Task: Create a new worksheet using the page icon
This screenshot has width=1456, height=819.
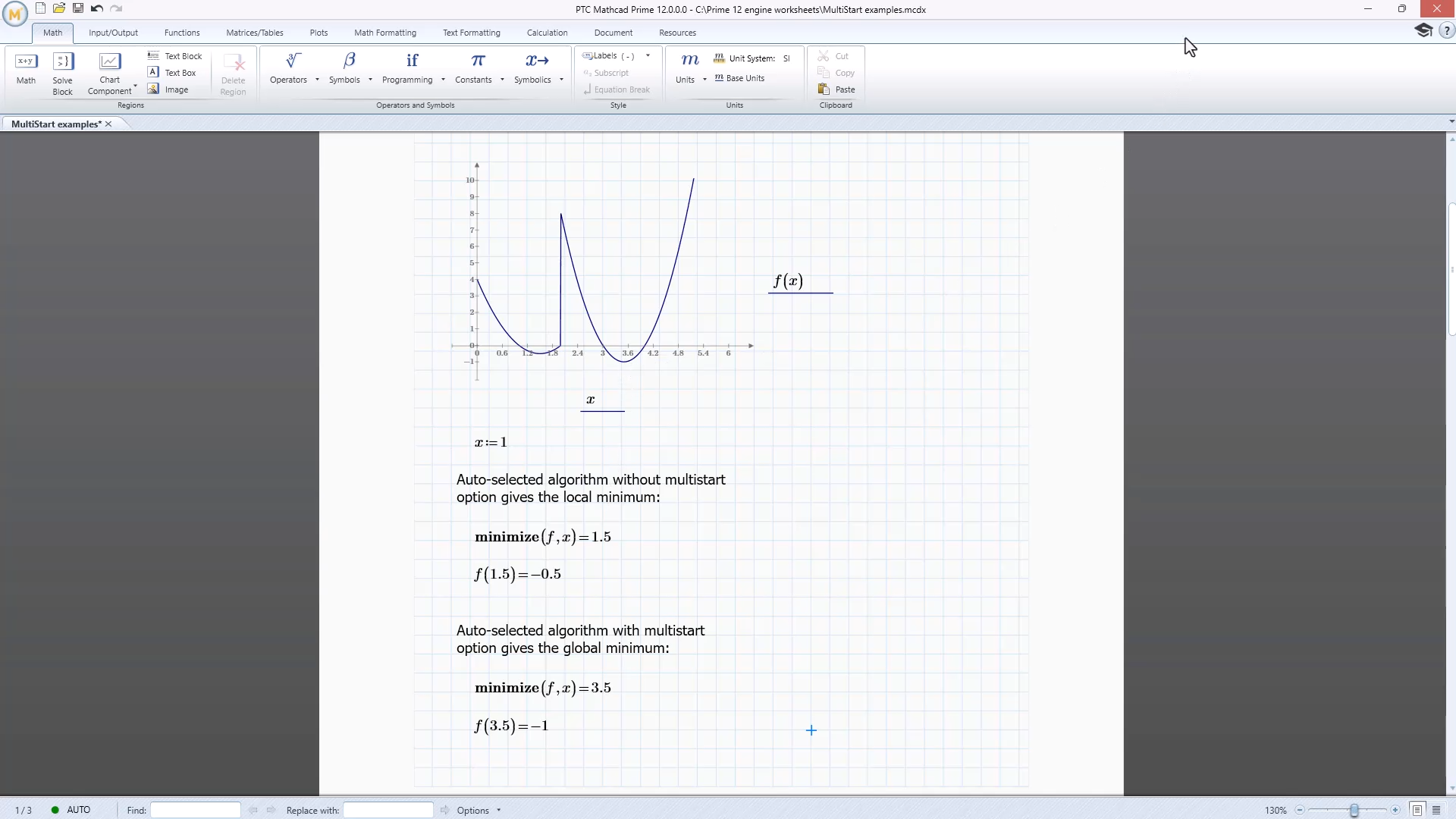Action: (40, 8)
